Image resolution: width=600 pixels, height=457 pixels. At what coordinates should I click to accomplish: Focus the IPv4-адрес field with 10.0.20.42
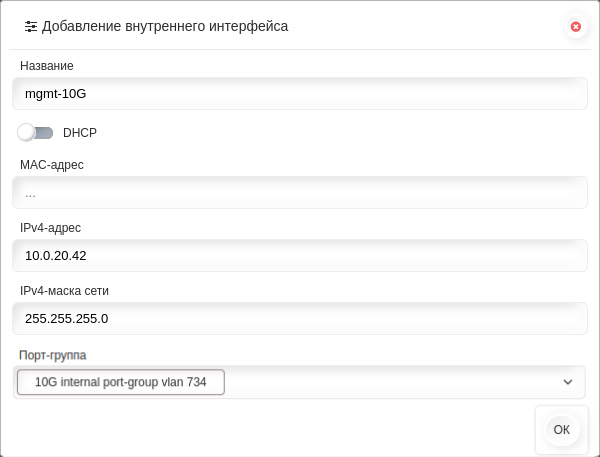(300, 255)
